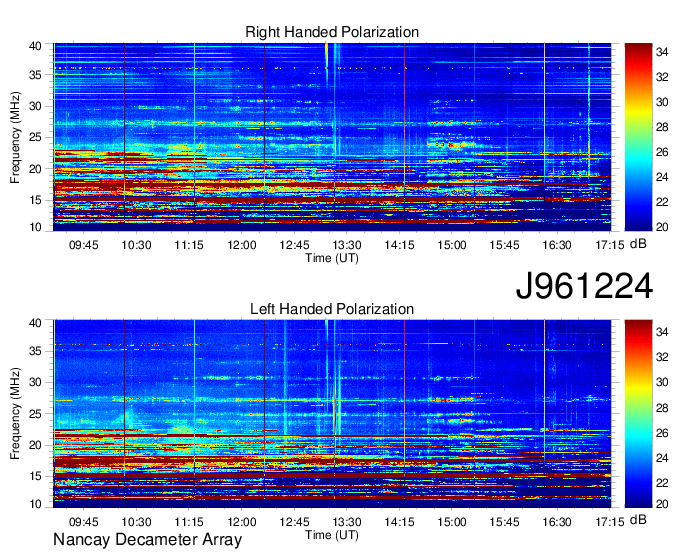
Task: Click the 14:15 time tick under Left Handed plot
Action: (x=399, y=522)
